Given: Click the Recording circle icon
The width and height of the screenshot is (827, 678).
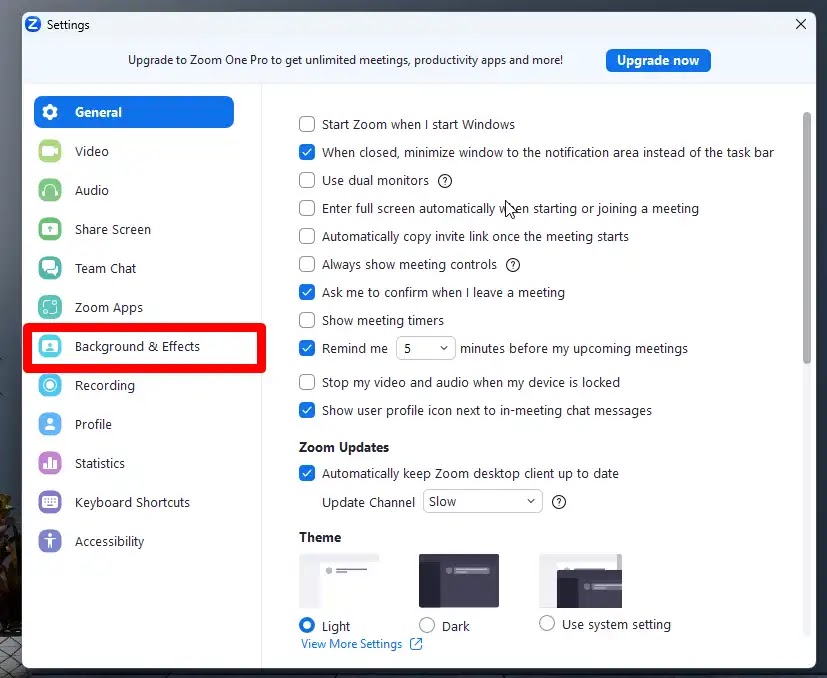Looking at the screenshot, I should pos(50,386).
